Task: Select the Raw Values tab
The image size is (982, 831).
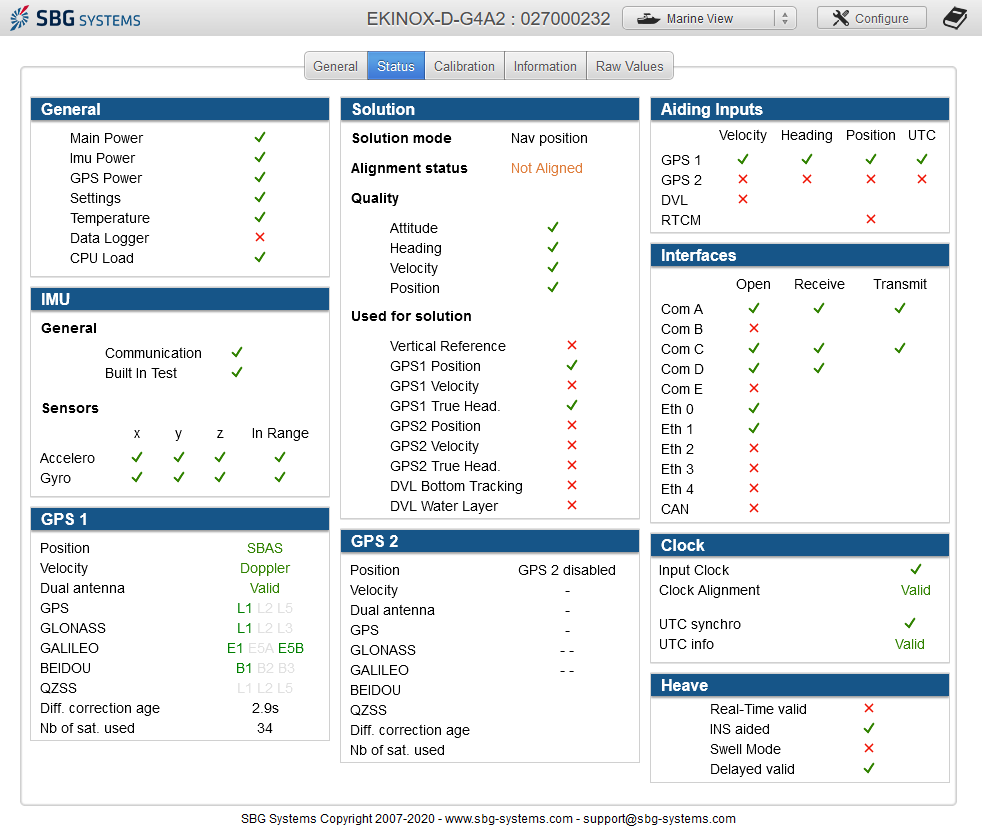Action: [629, 66]
